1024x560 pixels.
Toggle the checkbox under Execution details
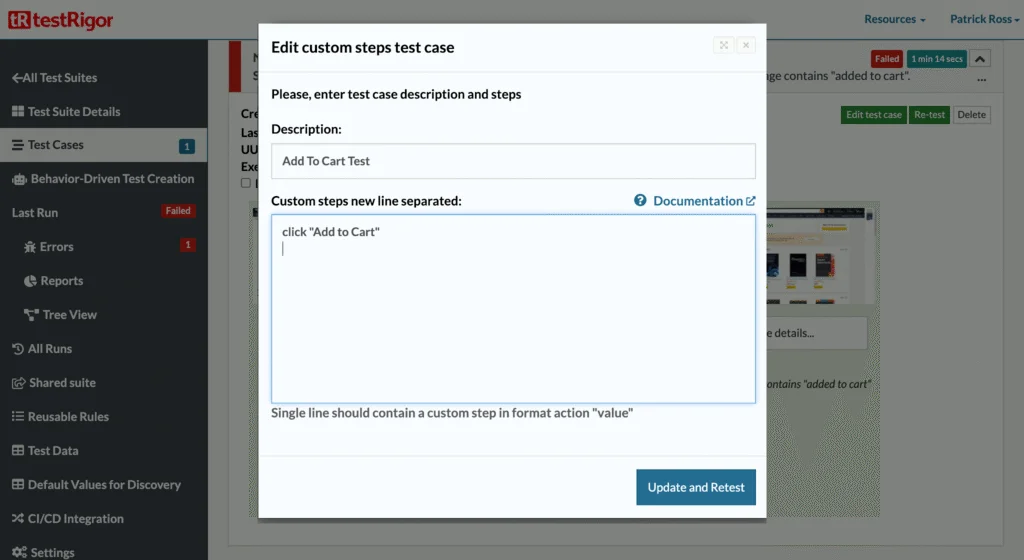pyautogui.click(x=246, y=183)
